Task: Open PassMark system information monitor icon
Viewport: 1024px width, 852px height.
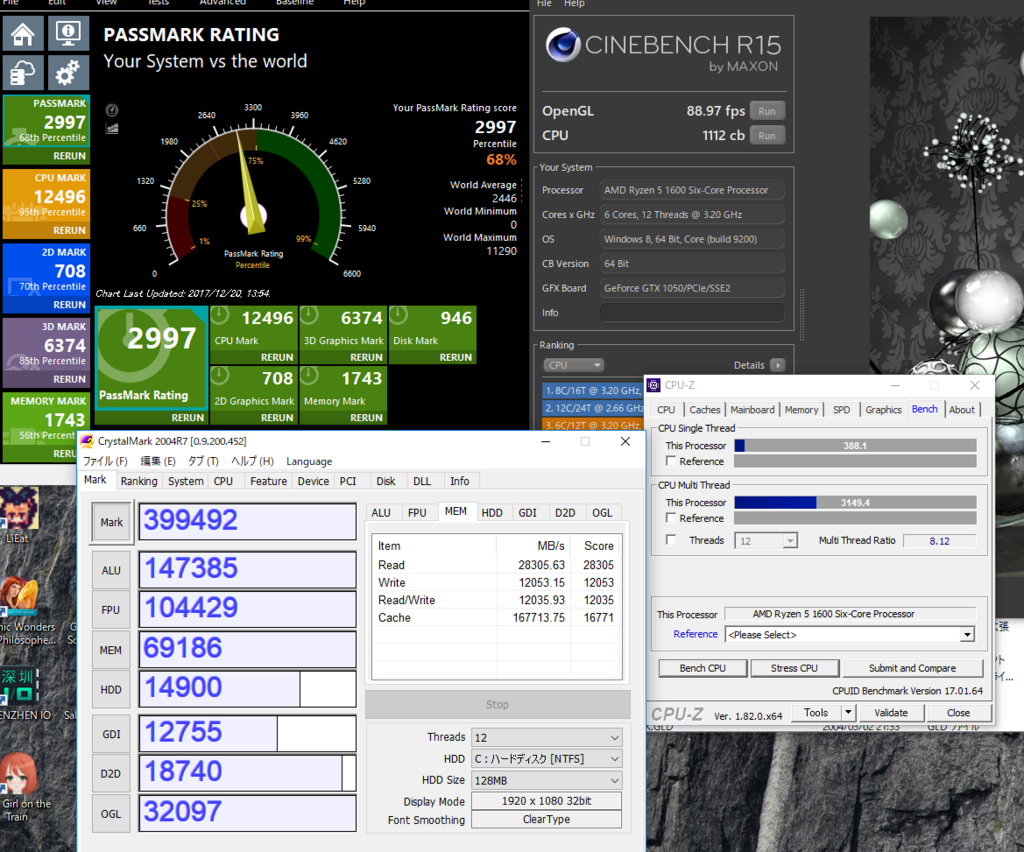Action: pos(68,33)
